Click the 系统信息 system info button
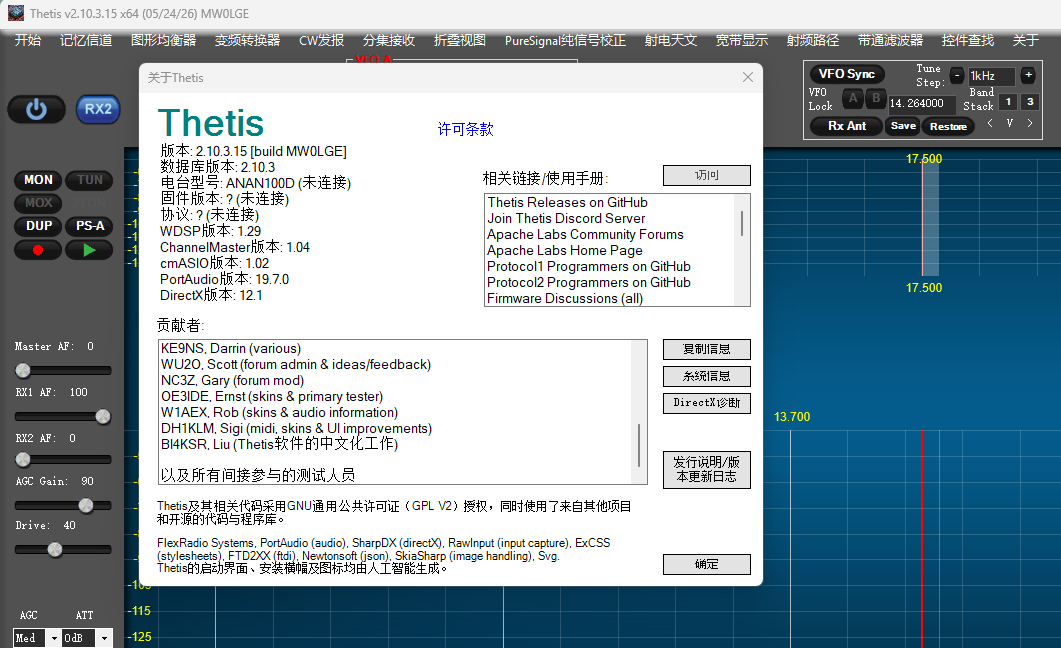1061x648 pixels. [706, 376]
